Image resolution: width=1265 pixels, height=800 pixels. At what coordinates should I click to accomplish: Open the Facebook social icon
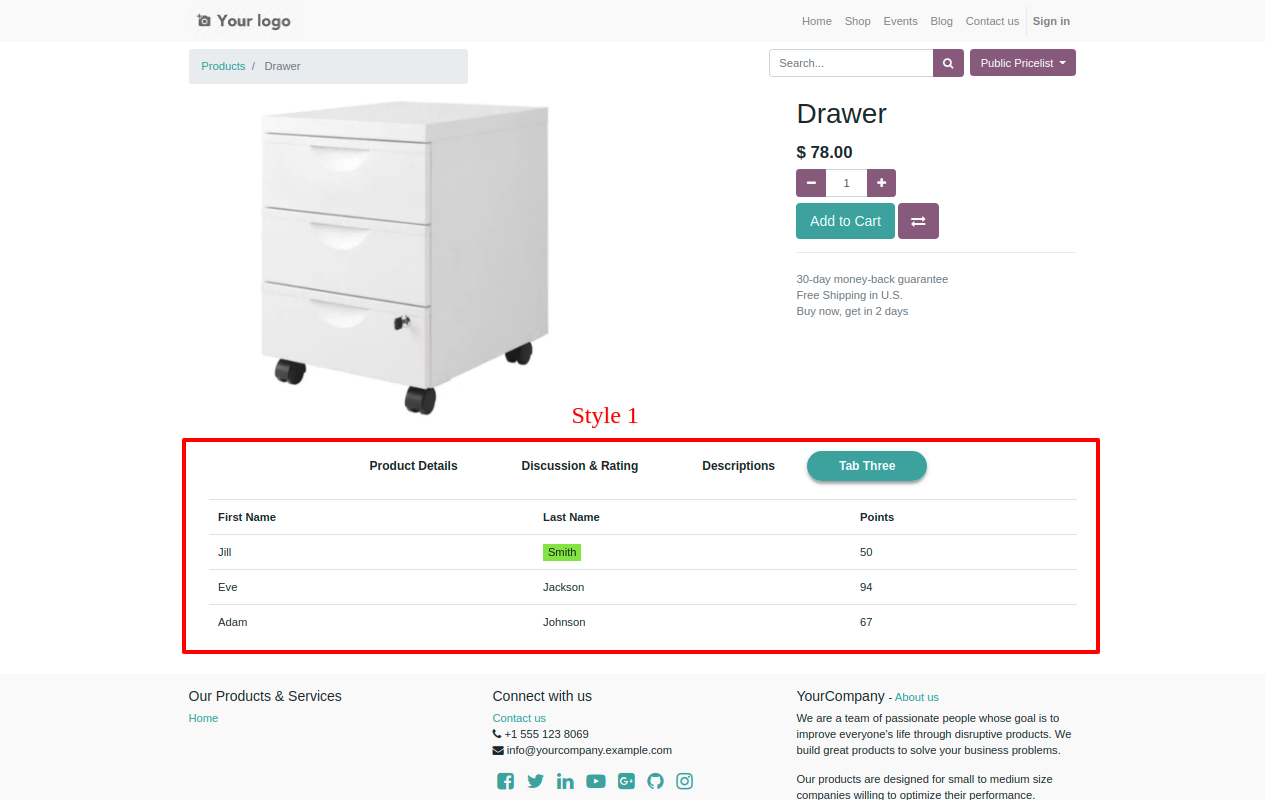(506, 781)
